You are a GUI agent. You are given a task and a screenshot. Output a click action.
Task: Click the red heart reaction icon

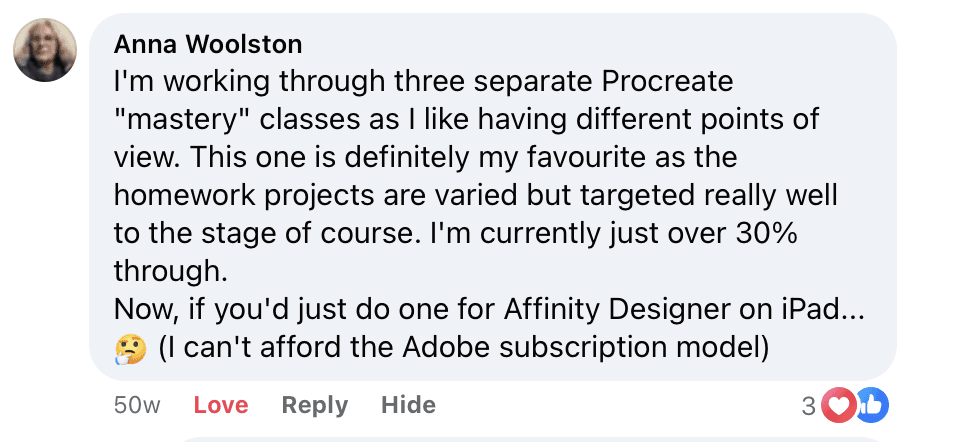(841, 405)
